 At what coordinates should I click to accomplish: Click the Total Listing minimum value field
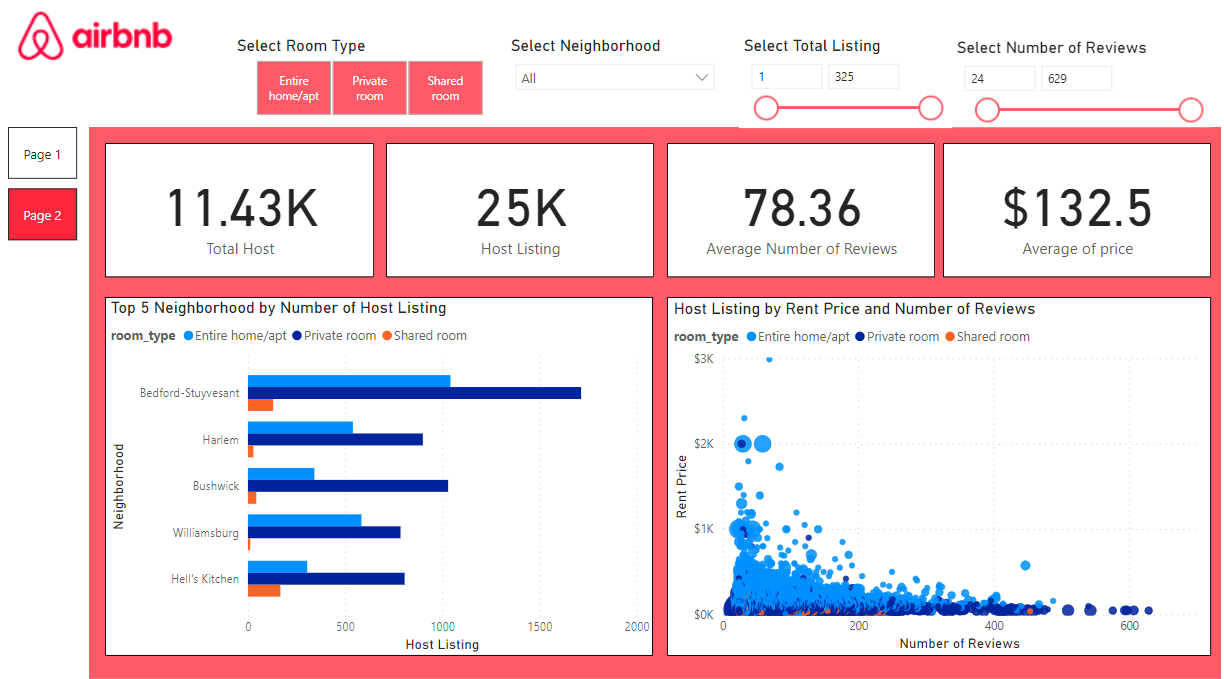click(786, 76)
